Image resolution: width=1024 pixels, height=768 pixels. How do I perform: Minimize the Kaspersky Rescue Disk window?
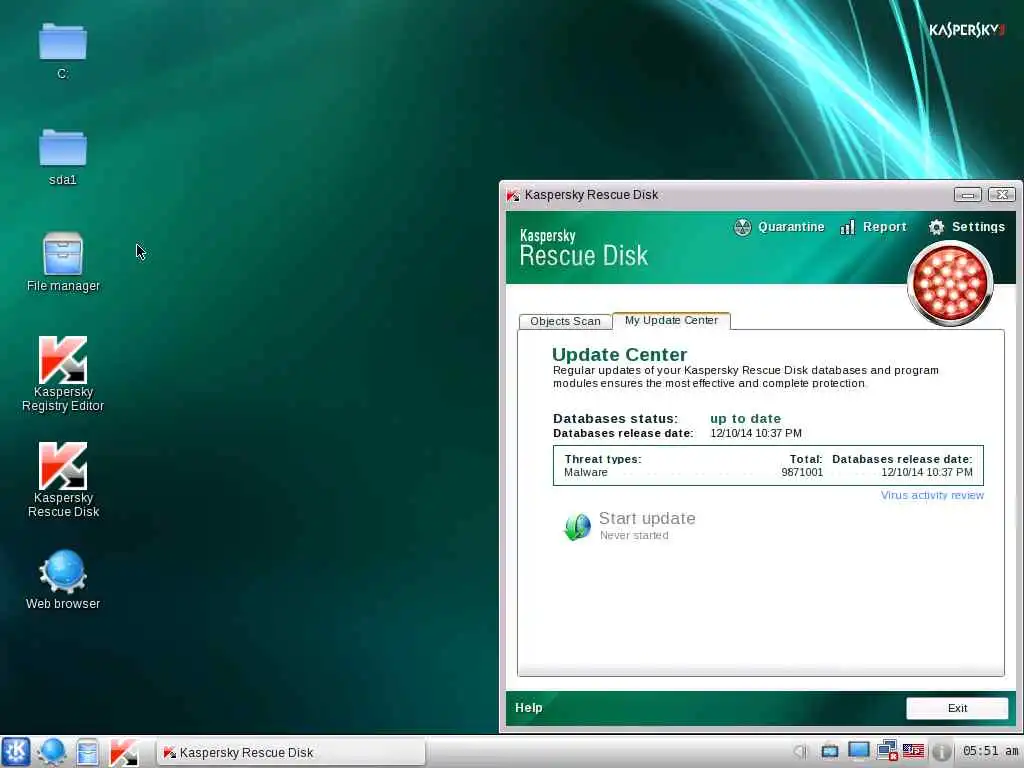(x=967, y=195)
